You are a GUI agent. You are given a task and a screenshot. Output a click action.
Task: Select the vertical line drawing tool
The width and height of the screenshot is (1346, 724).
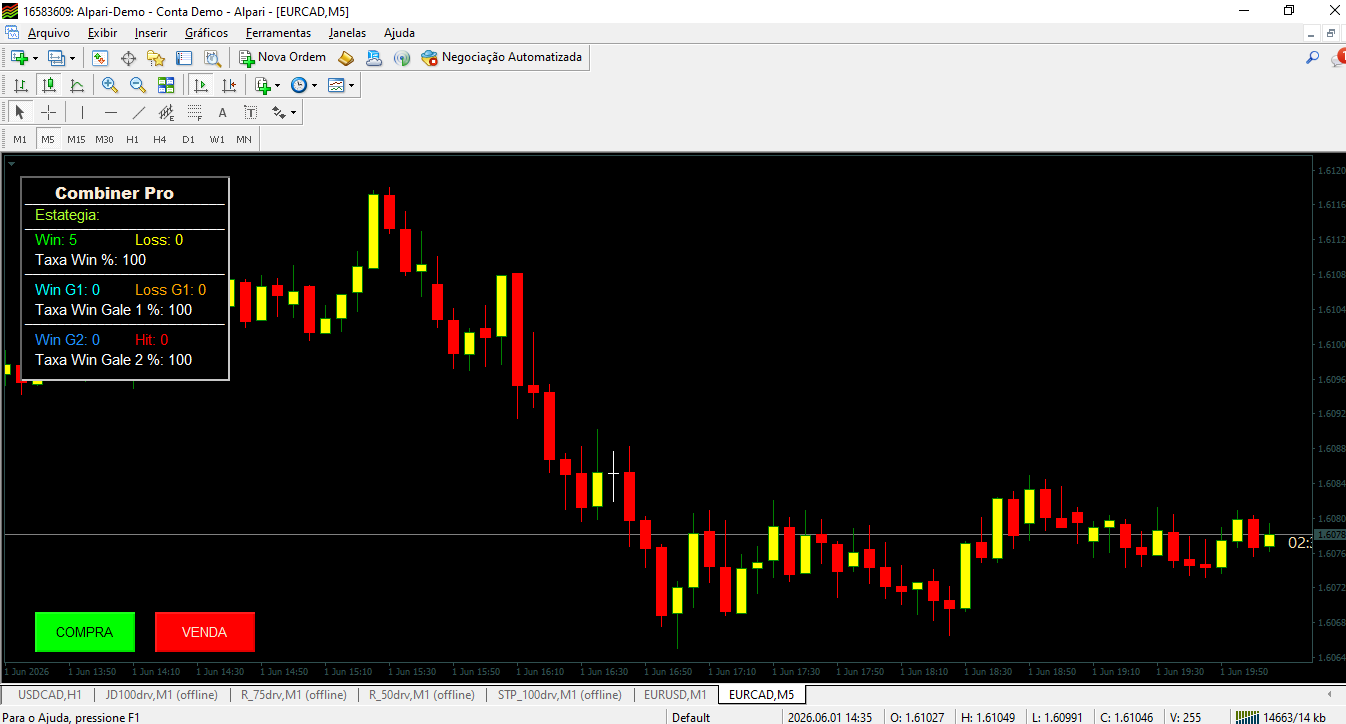tap(82, 112)
